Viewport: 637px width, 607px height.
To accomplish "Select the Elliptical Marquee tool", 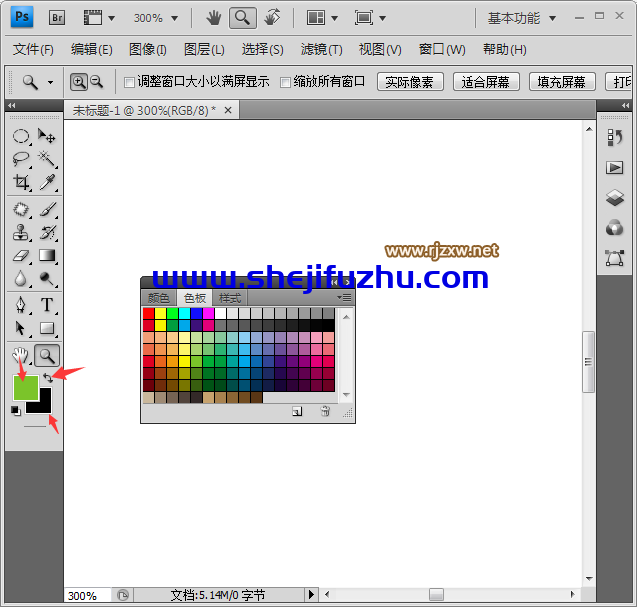I will pyautogui.click(x=21, y=136).
